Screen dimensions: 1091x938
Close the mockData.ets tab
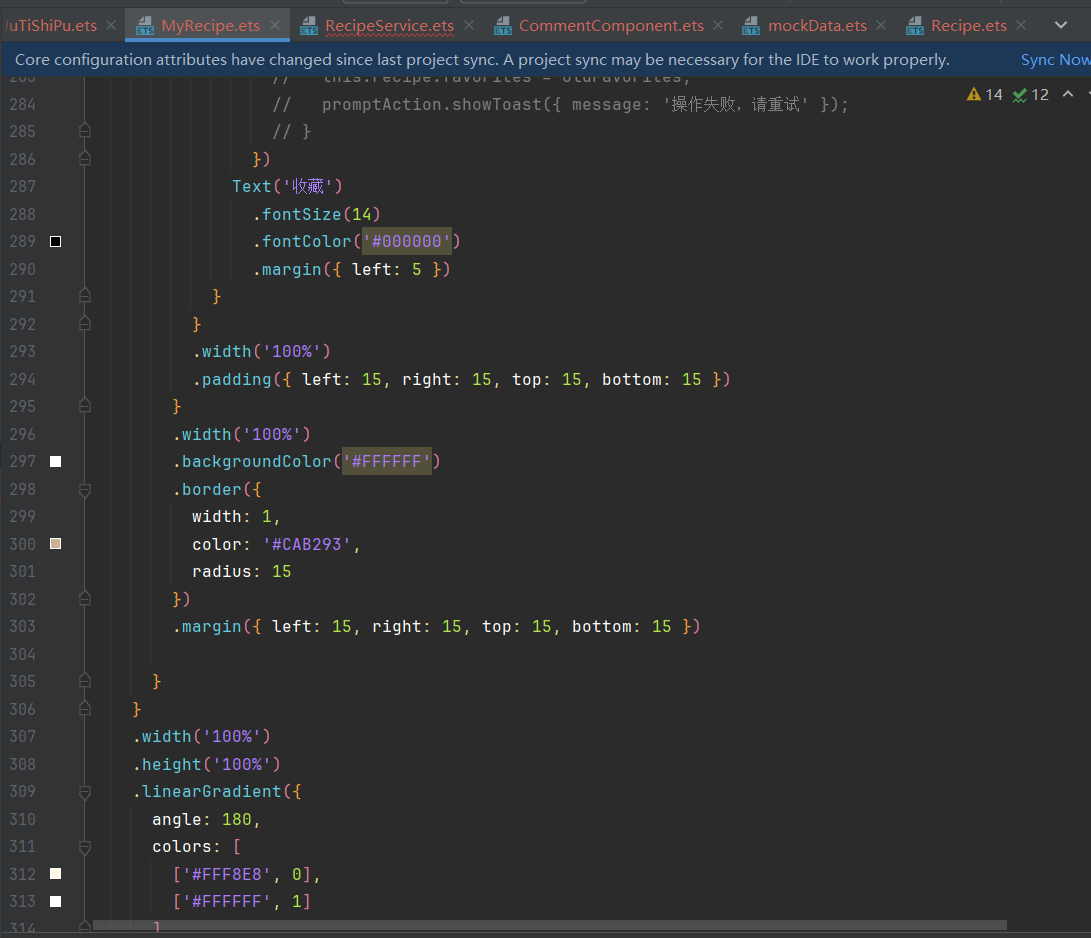click(881, 26)
